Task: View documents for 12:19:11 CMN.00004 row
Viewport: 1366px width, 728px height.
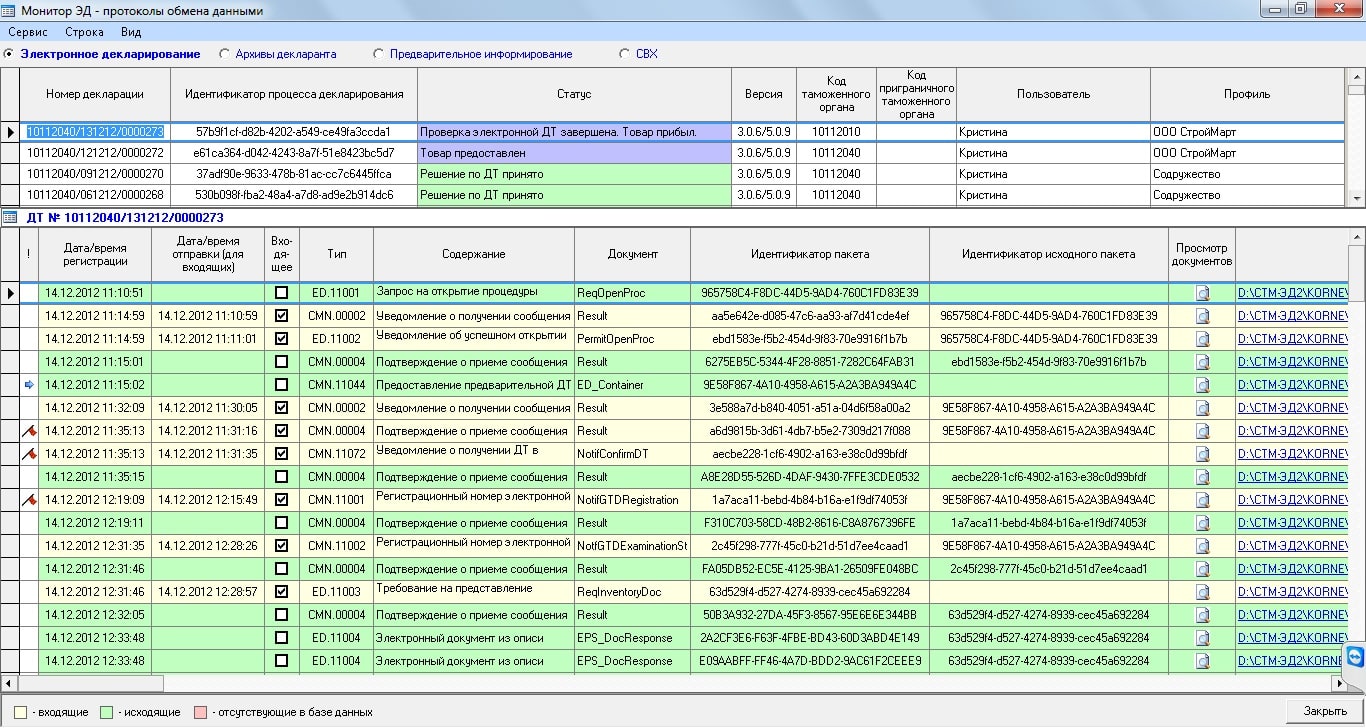Action: pyautogui.click(x=1202, y=523)
